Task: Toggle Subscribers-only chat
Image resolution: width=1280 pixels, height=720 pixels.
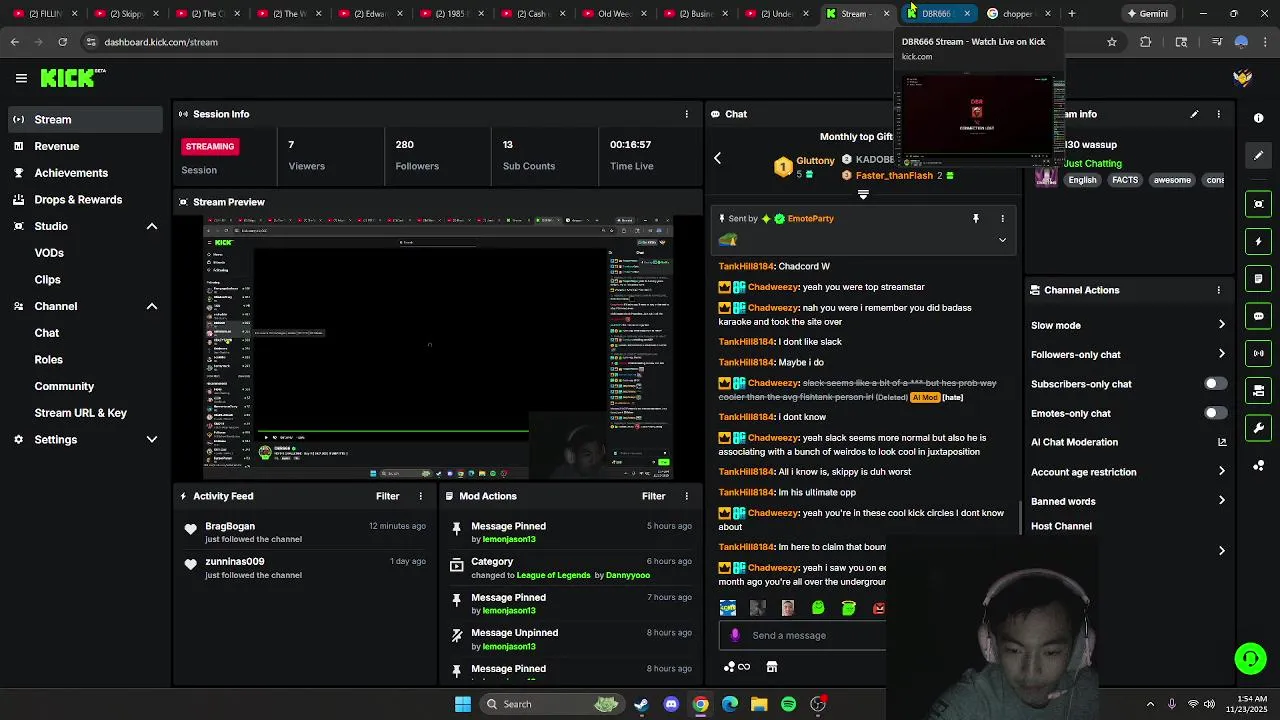Action: (x=1215, y=384)
